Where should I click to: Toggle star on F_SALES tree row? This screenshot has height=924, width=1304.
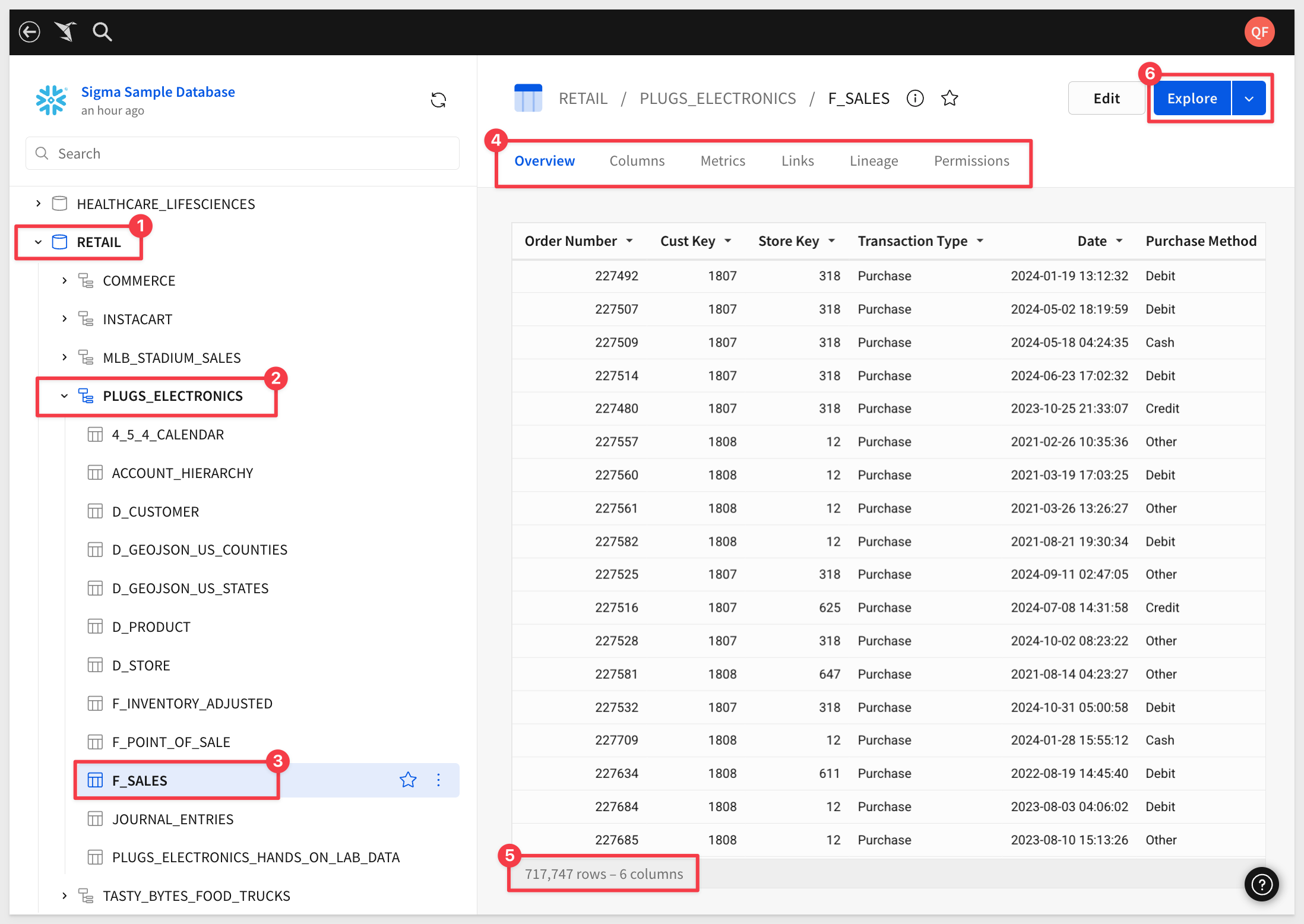[408, 780]
